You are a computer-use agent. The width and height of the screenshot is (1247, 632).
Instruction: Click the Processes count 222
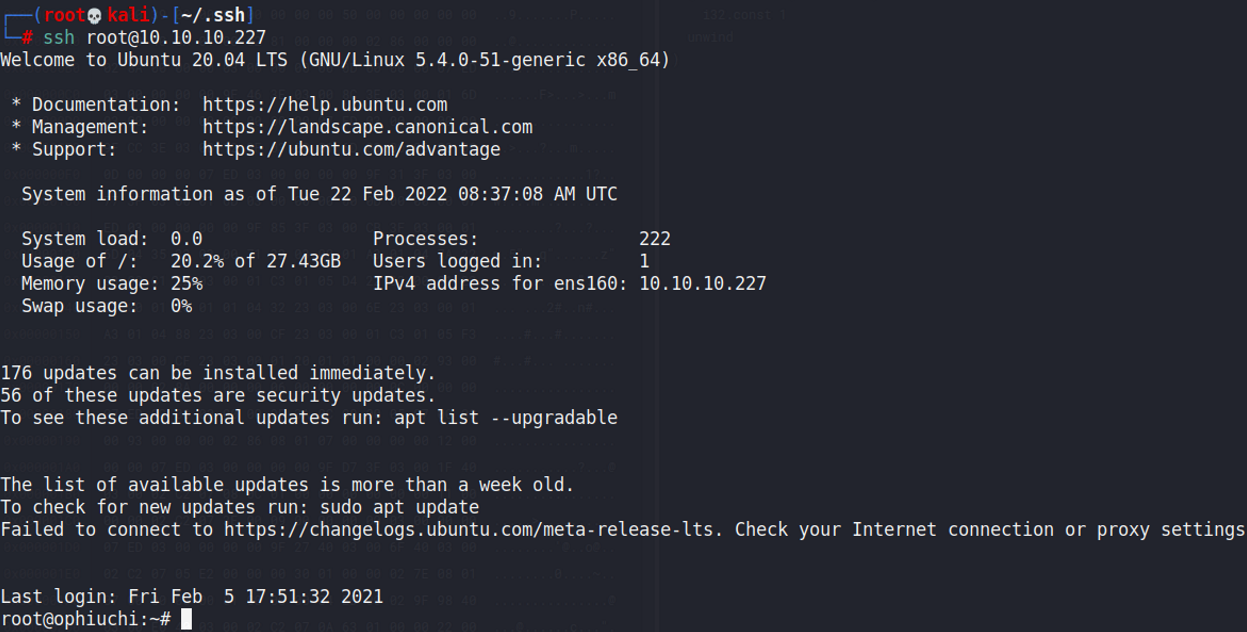pos(654,239)
